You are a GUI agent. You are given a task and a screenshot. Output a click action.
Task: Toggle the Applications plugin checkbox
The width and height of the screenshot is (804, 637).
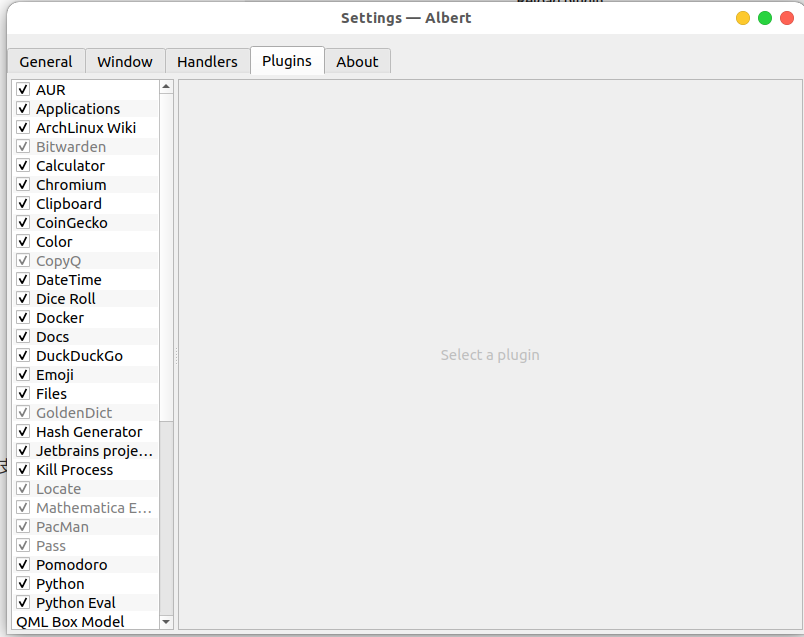click(x=23, y=108)
